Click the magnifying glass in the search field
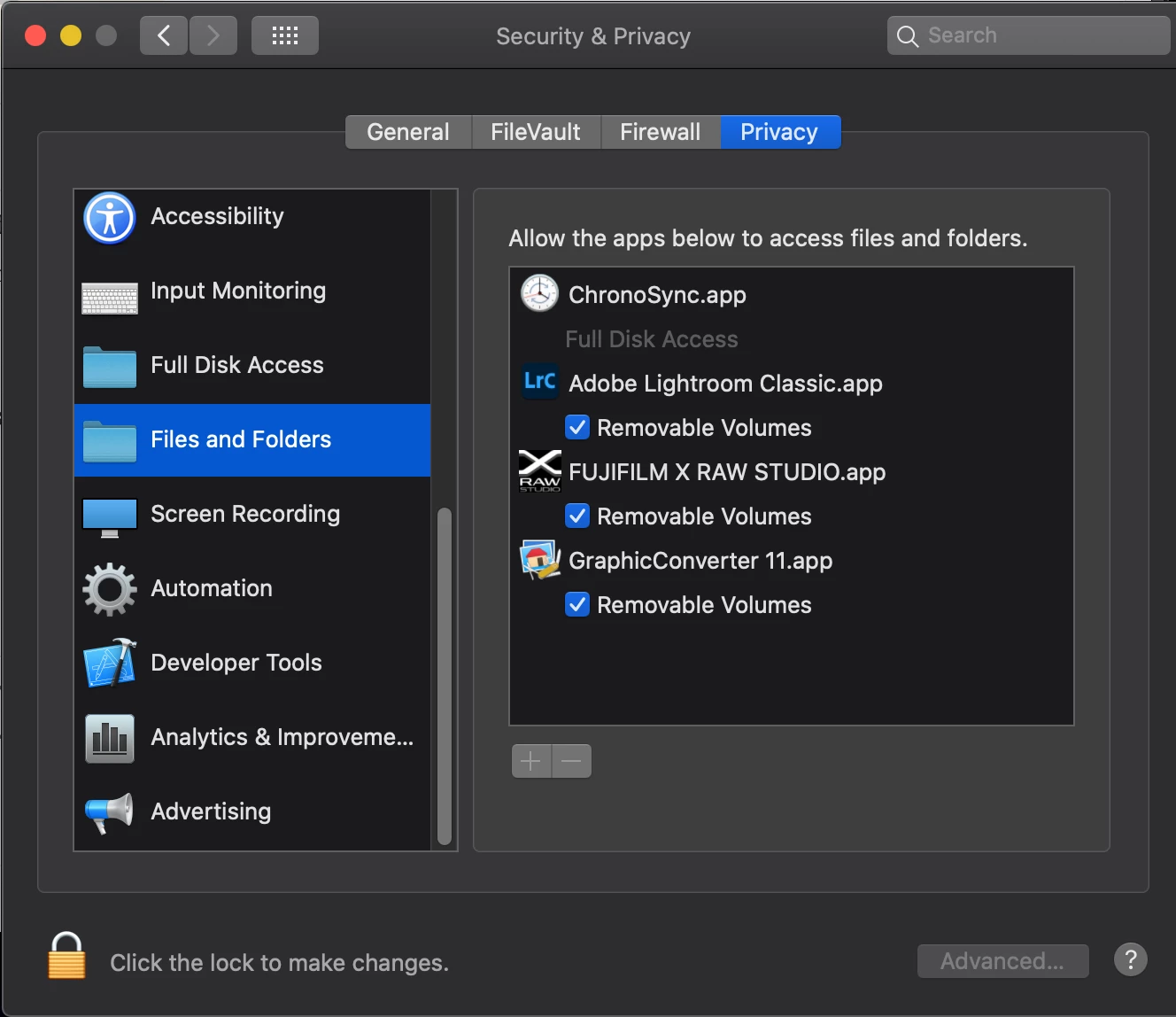The width and height of the screenshot is (1176, 1017). [x=908, y=36]
